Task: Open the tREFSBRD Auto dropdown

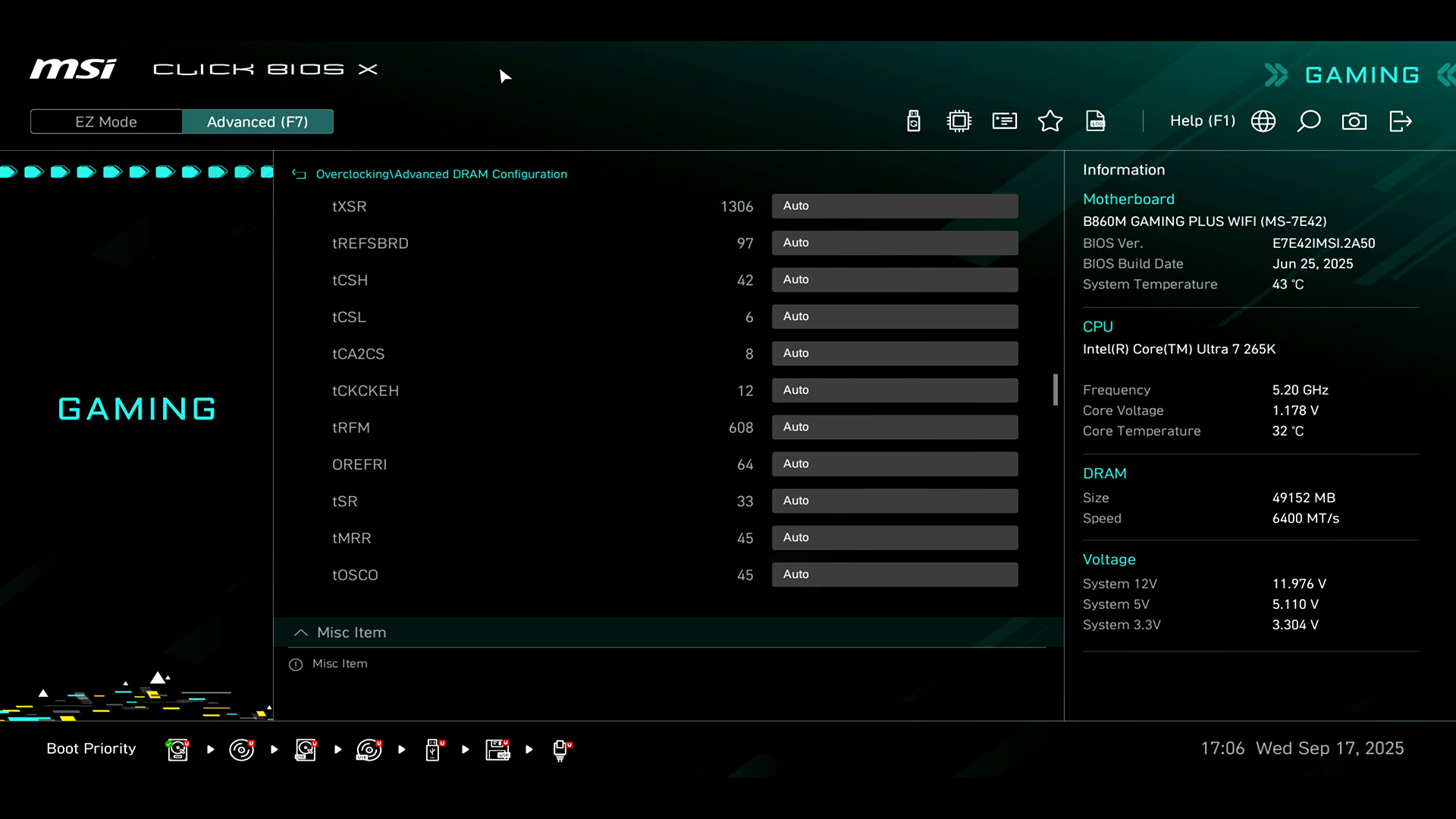Action: pyautogui.click(x=894, y=243)
